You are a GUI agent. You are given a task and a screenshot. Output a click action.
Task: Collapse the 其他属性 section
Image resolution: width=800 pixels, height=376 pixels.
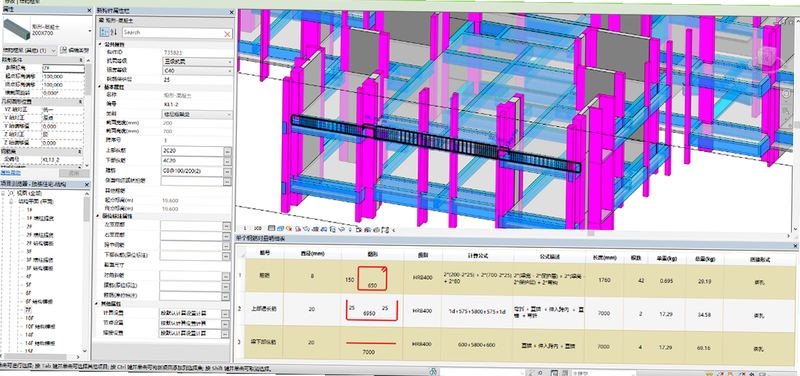coord(97,304)
